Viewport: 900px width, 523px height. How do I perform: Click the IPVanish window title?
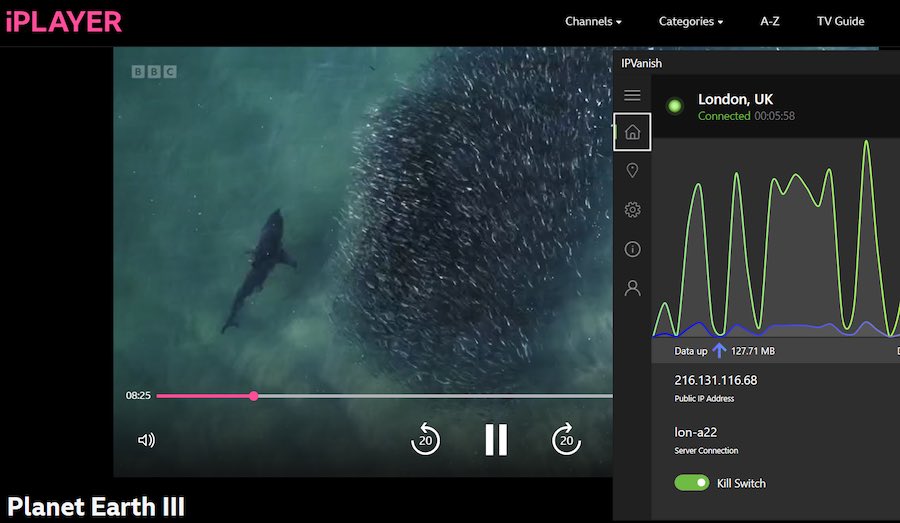(x=641, y=63)
